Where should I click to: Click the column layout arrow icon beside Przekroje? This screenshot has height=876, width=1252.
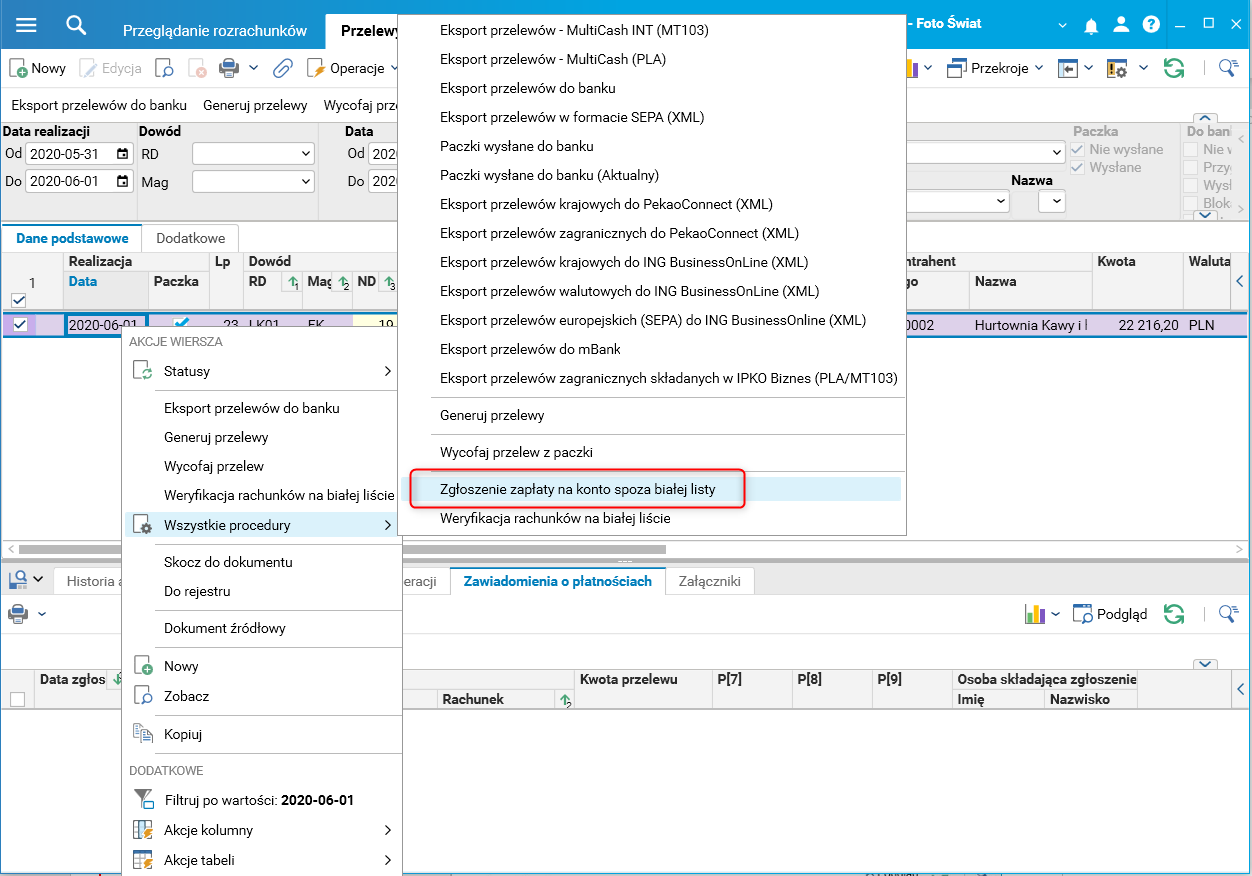pyautogui.click(x=1069, y=68)
